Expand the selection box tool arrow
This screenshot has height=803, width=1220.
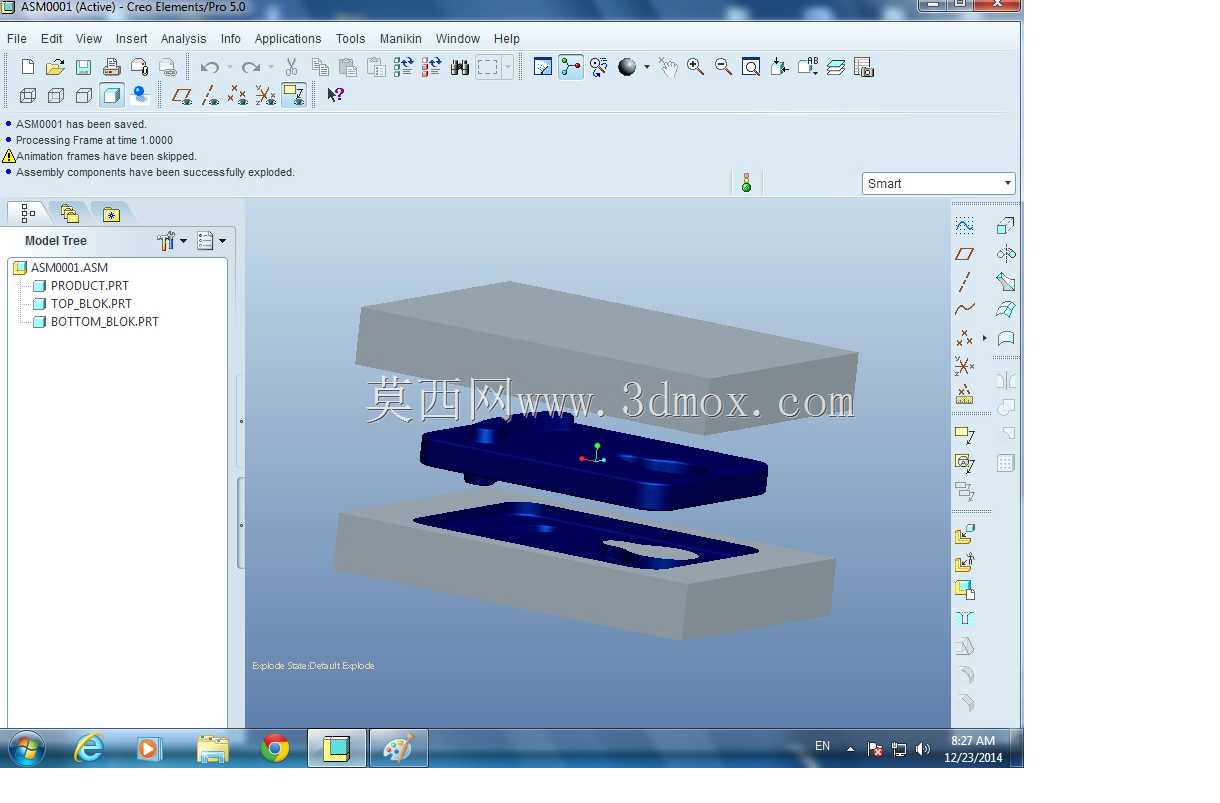coord(508,67)
